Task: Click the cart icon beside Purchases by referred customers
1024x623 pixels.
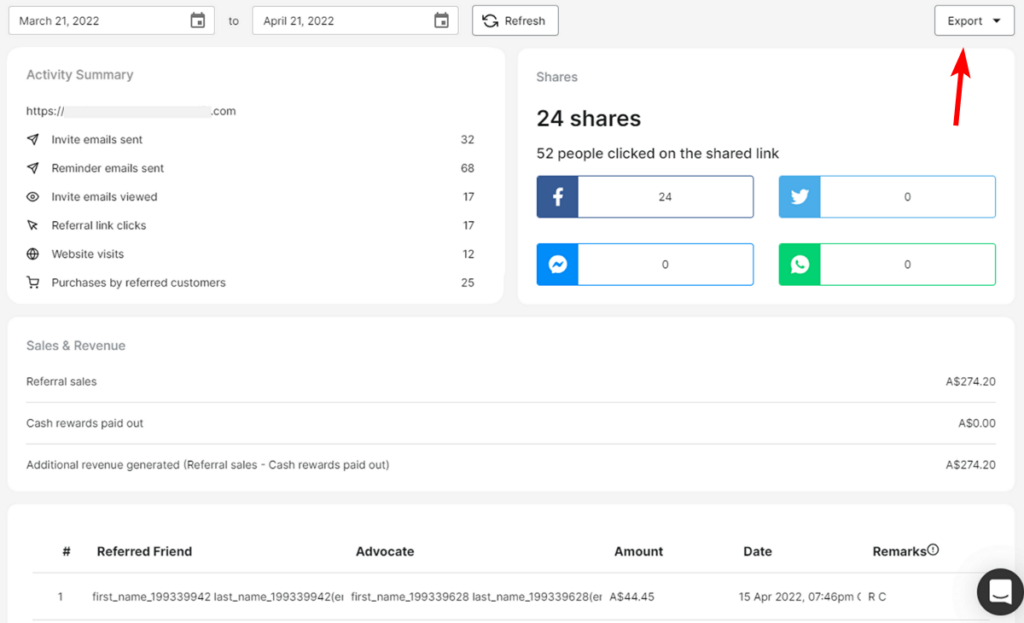Action: [33, 282]
